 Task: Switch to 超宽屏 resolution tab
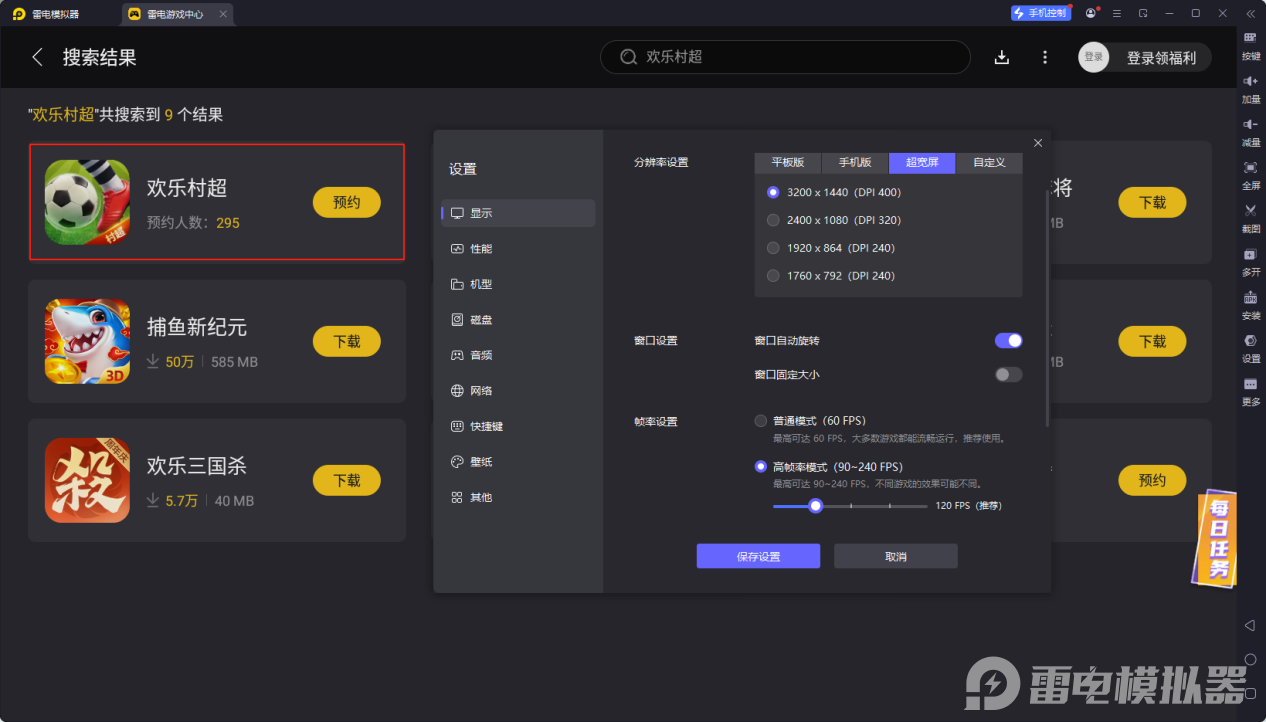click(x=922, y=163)
